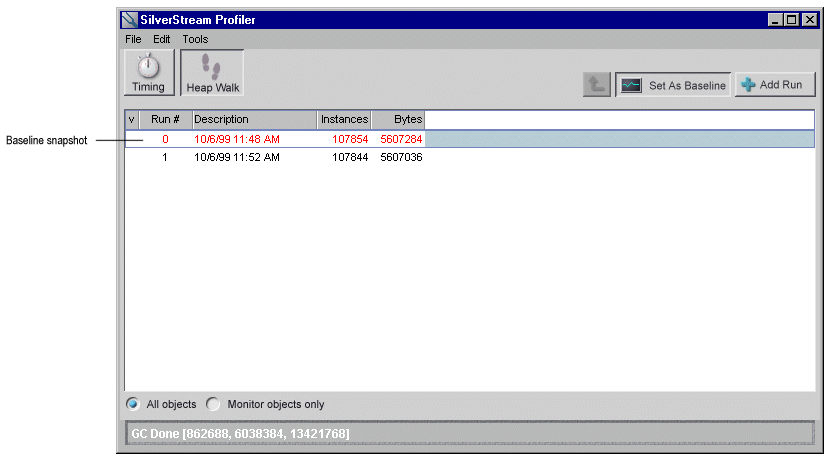Close the SilverStream Profiler window
This screenshot has height=460, width=830.
pos(810,20)
